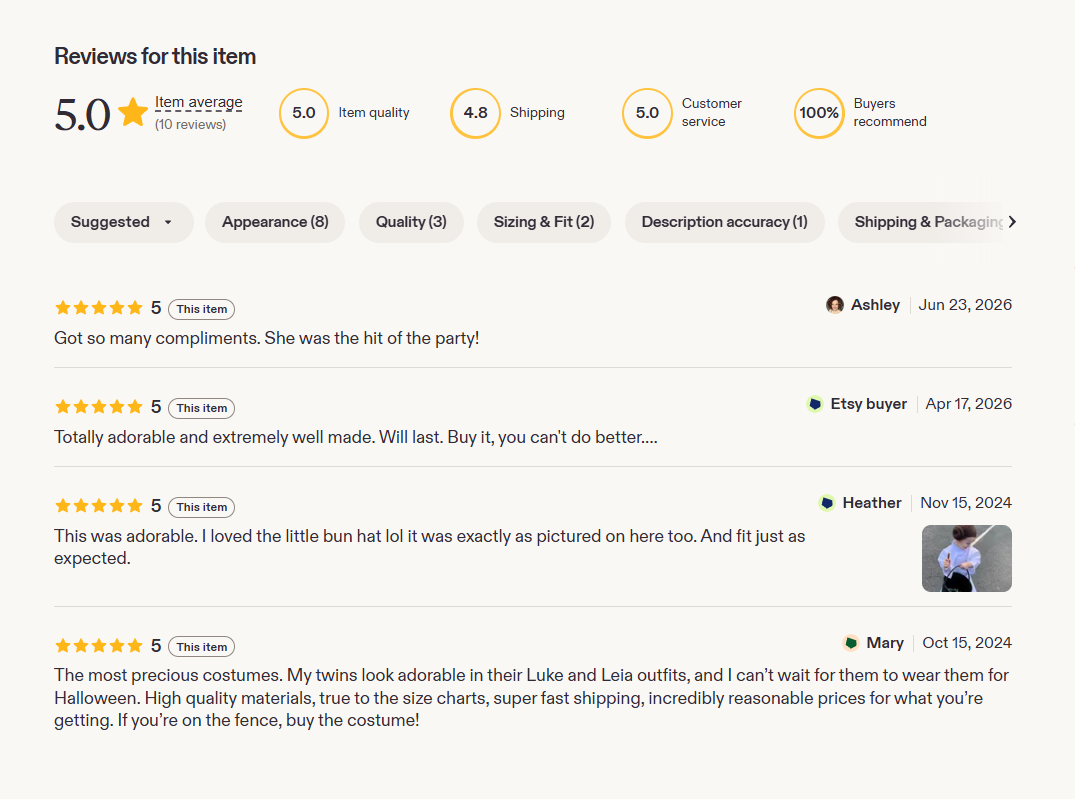Filter reviews by Quality (3)
The width and height of the screenshot is (1076, 800).
pyautogui.click(x=411, y=222)
